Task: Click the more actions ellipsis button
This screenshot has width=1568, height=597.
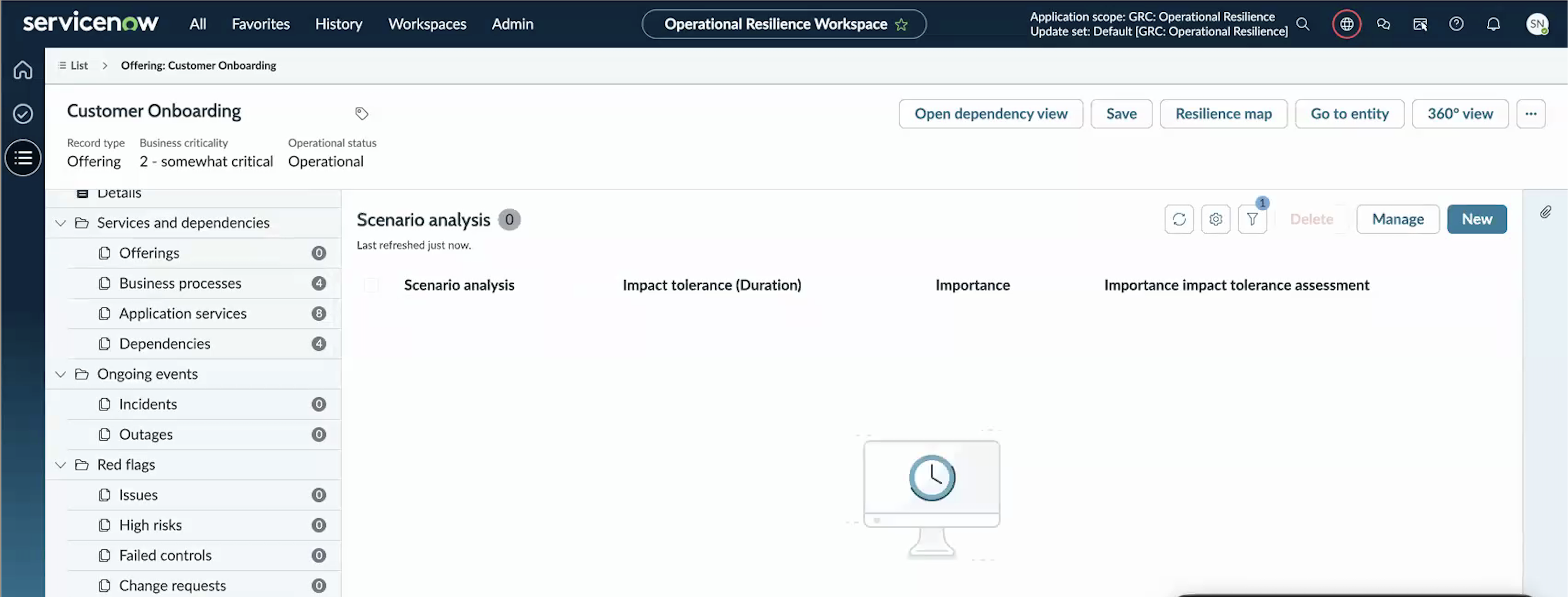Action: tap(1530, 114)
